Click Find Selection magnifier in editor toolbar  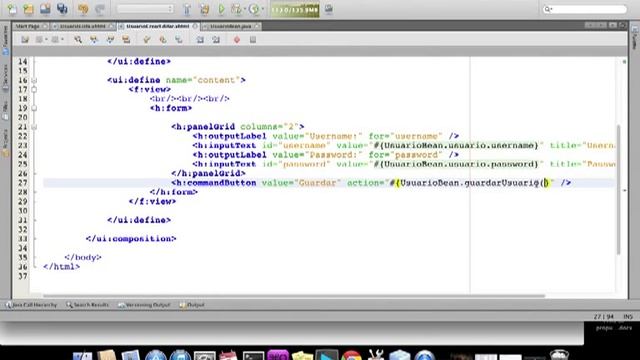pos(78,40)
